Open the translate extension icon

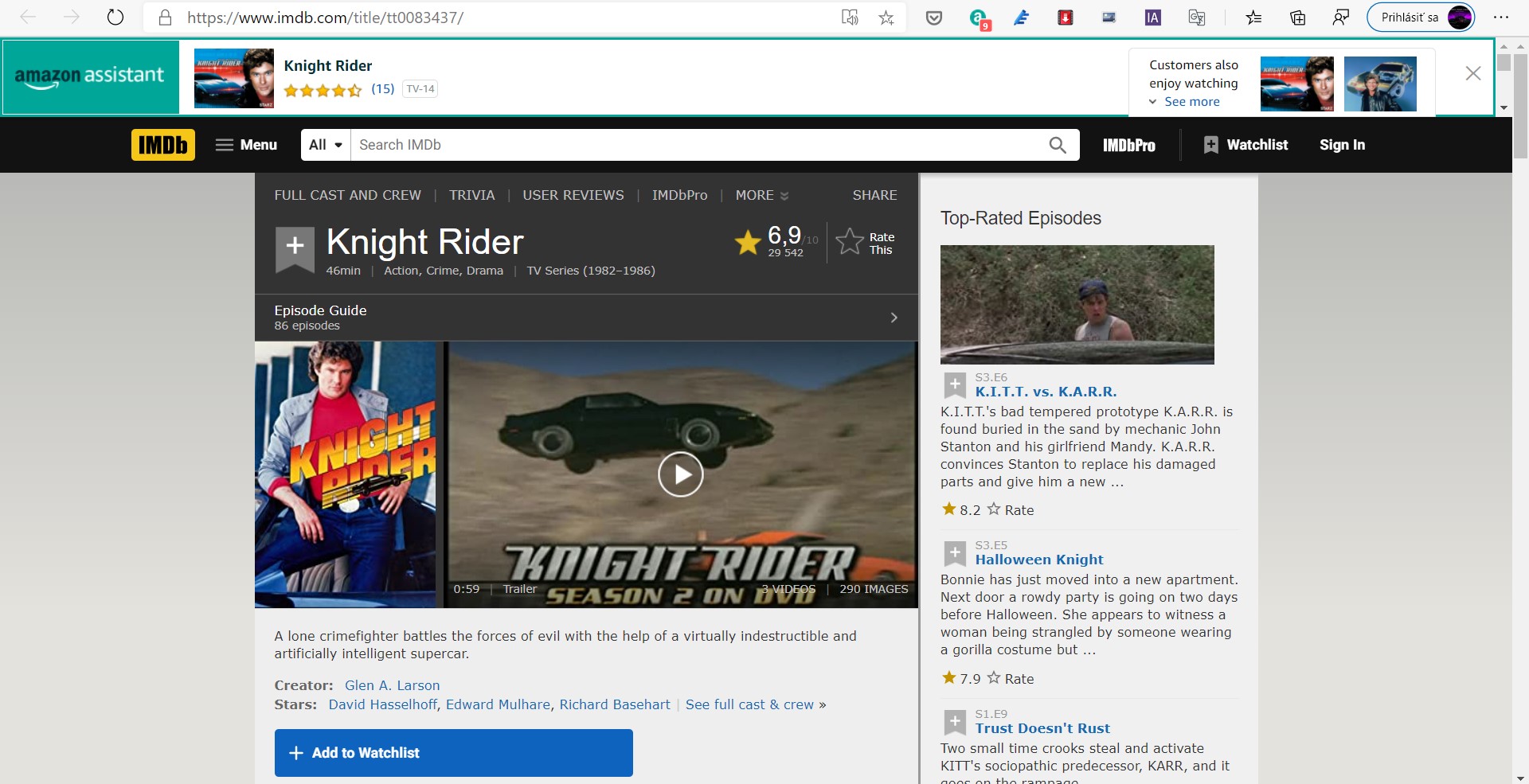click(1196, 18)
